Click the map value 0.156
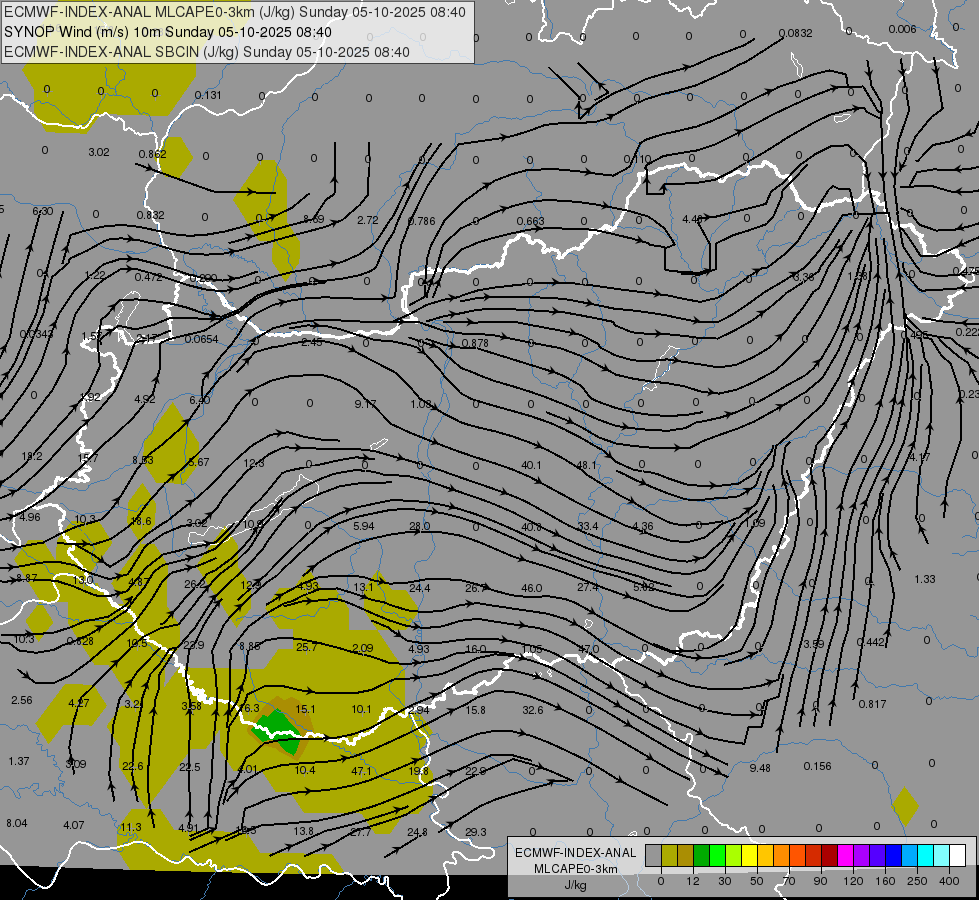This screenshot has width=979, height=900. point(817,766)
